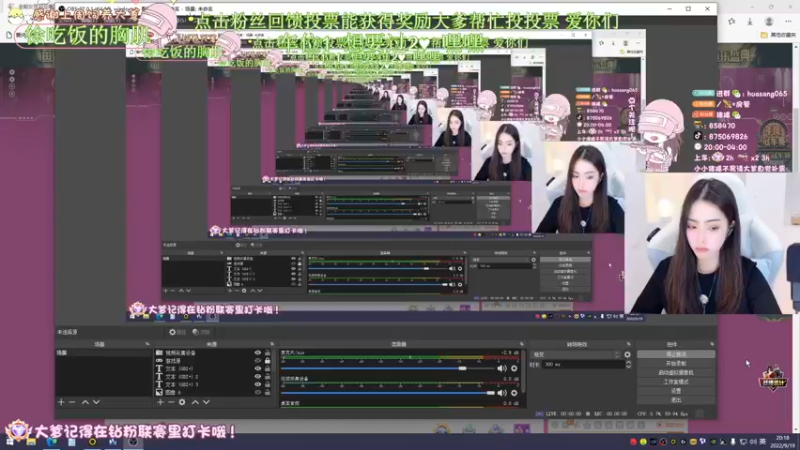The image size is (800, 450).
Task: Open 麦克风/Aux mixer channel settings gear
Action: [514, 368]
